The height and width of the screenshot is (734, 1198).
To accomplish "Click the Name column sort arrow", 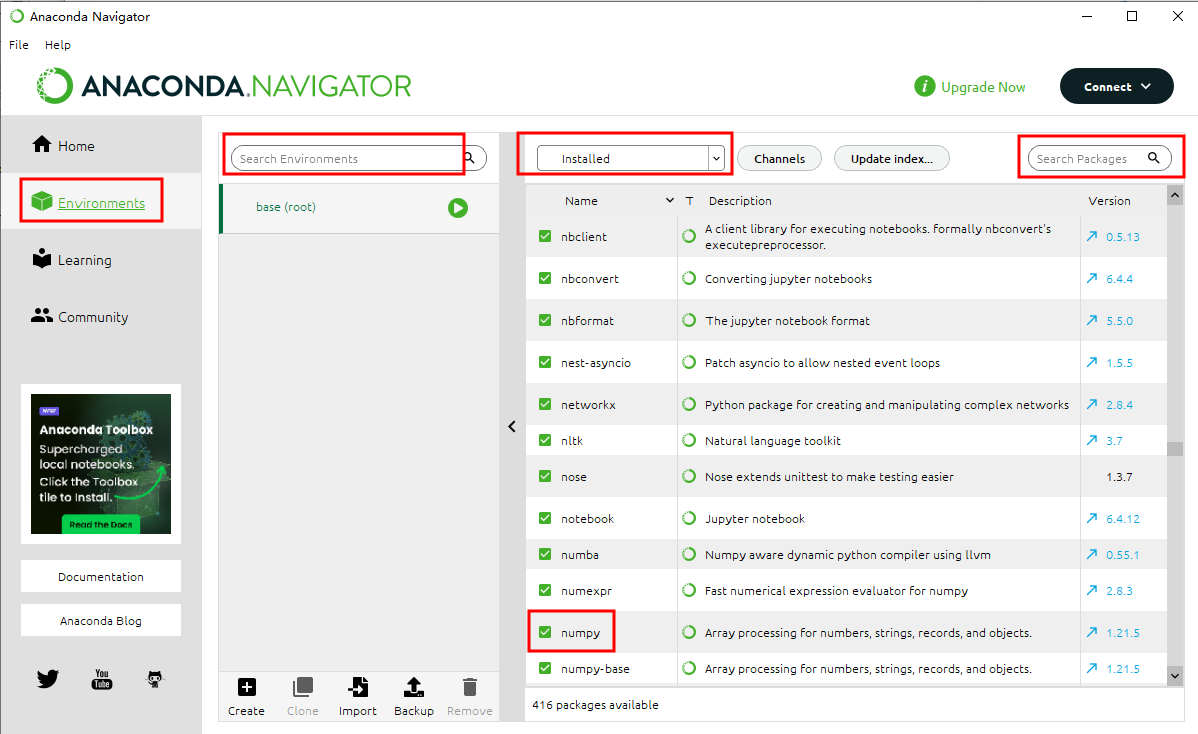I will tap(670, 200).
